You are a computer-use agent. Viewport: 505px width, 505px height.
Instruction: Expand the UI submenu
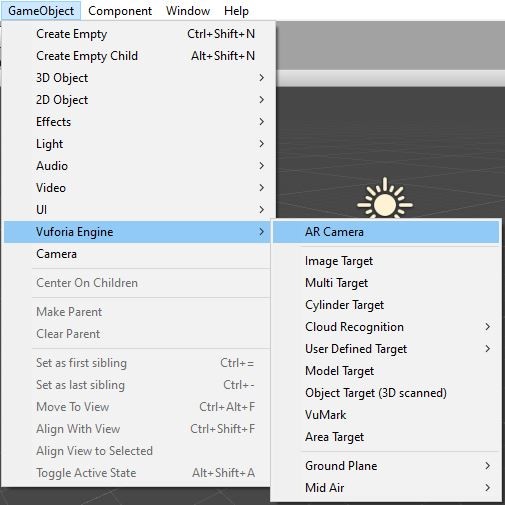(x=137, y=210)
